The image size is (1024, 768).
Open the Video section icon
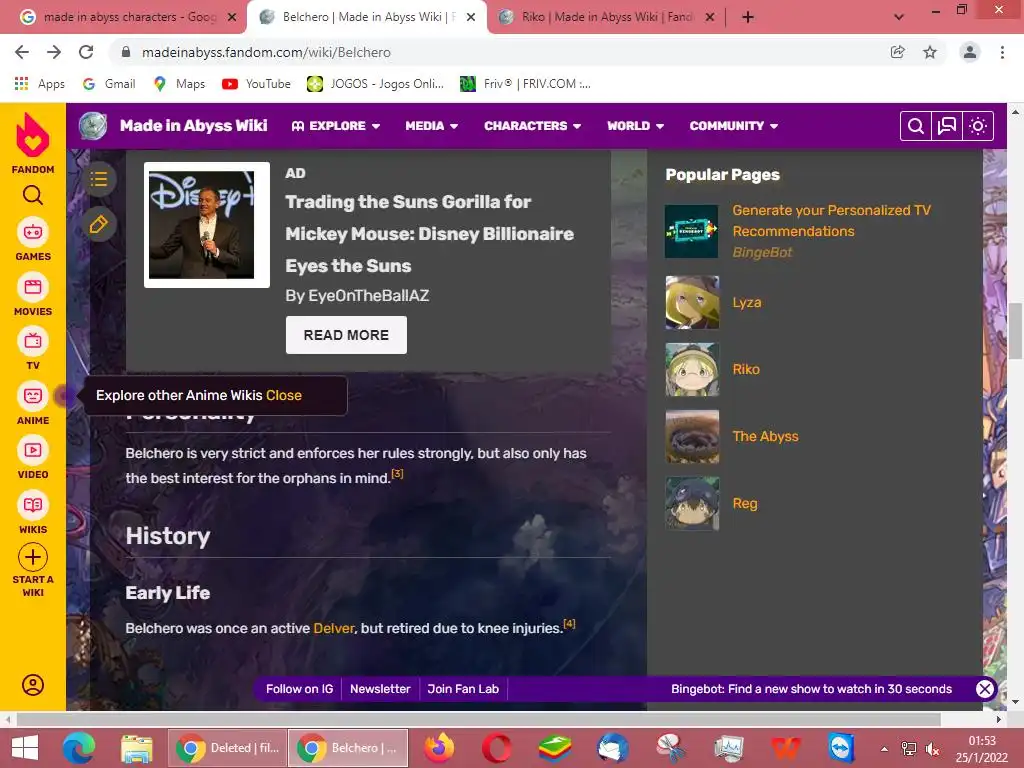click(x=33, y=450)
